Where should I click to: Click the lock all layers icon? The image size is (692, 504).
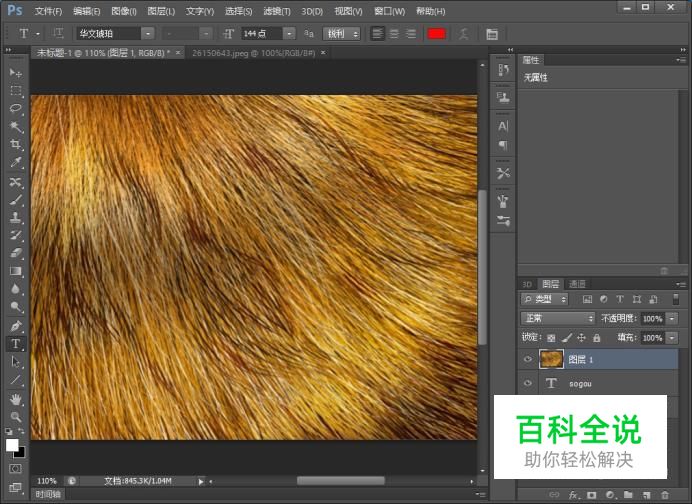[x=597, y=338]
